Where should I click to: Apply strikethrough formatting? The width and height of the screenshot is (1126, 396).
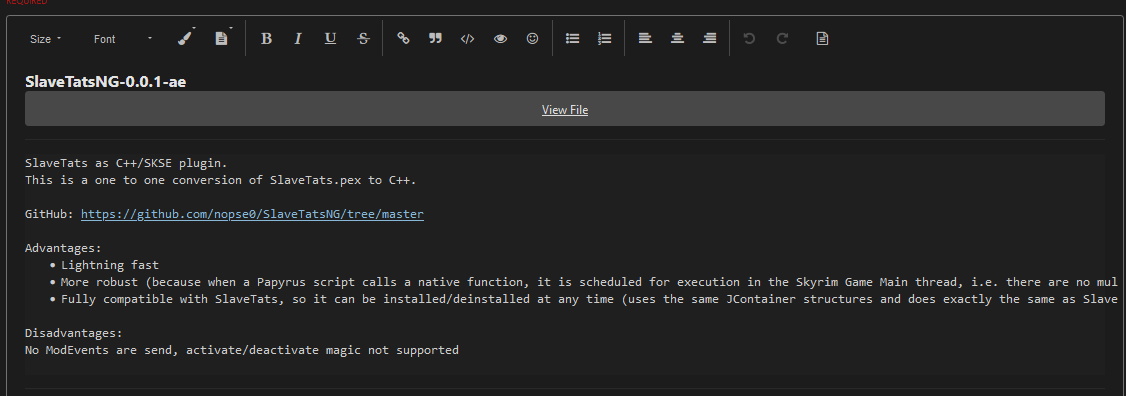[363, 39]
